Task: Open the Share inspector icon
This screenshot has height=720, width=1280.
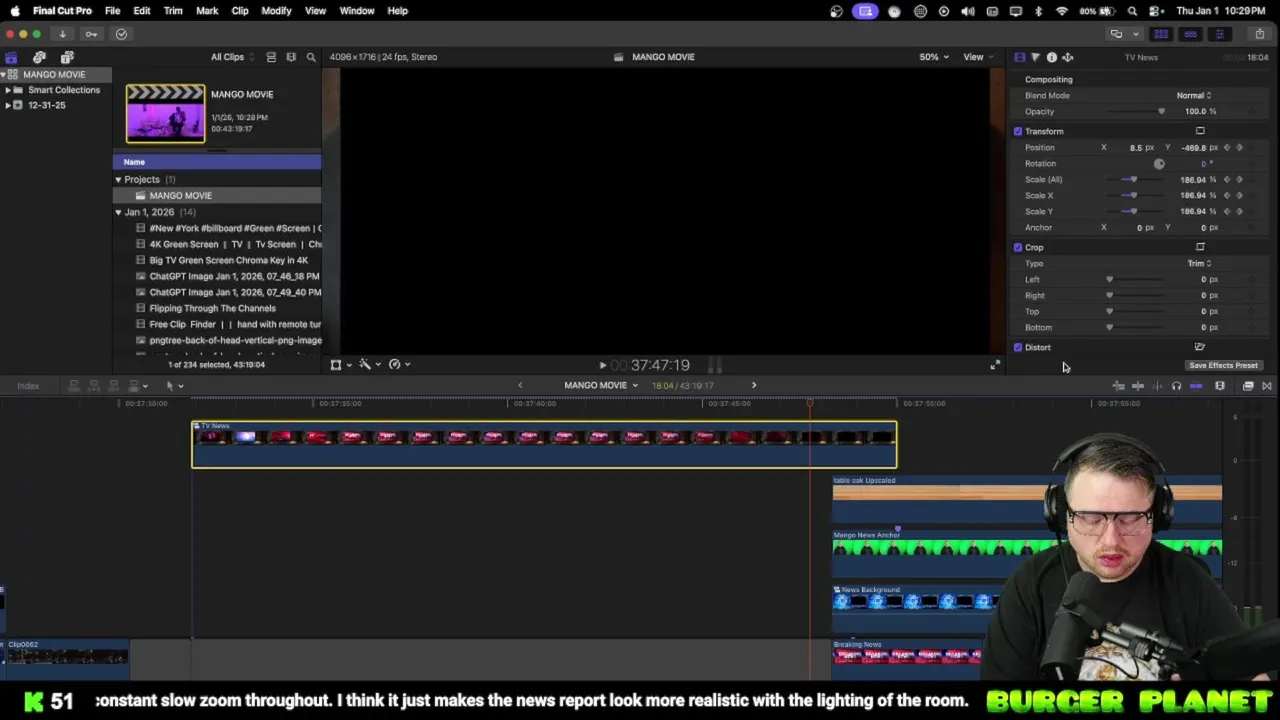Action: tap(1067, 57)
